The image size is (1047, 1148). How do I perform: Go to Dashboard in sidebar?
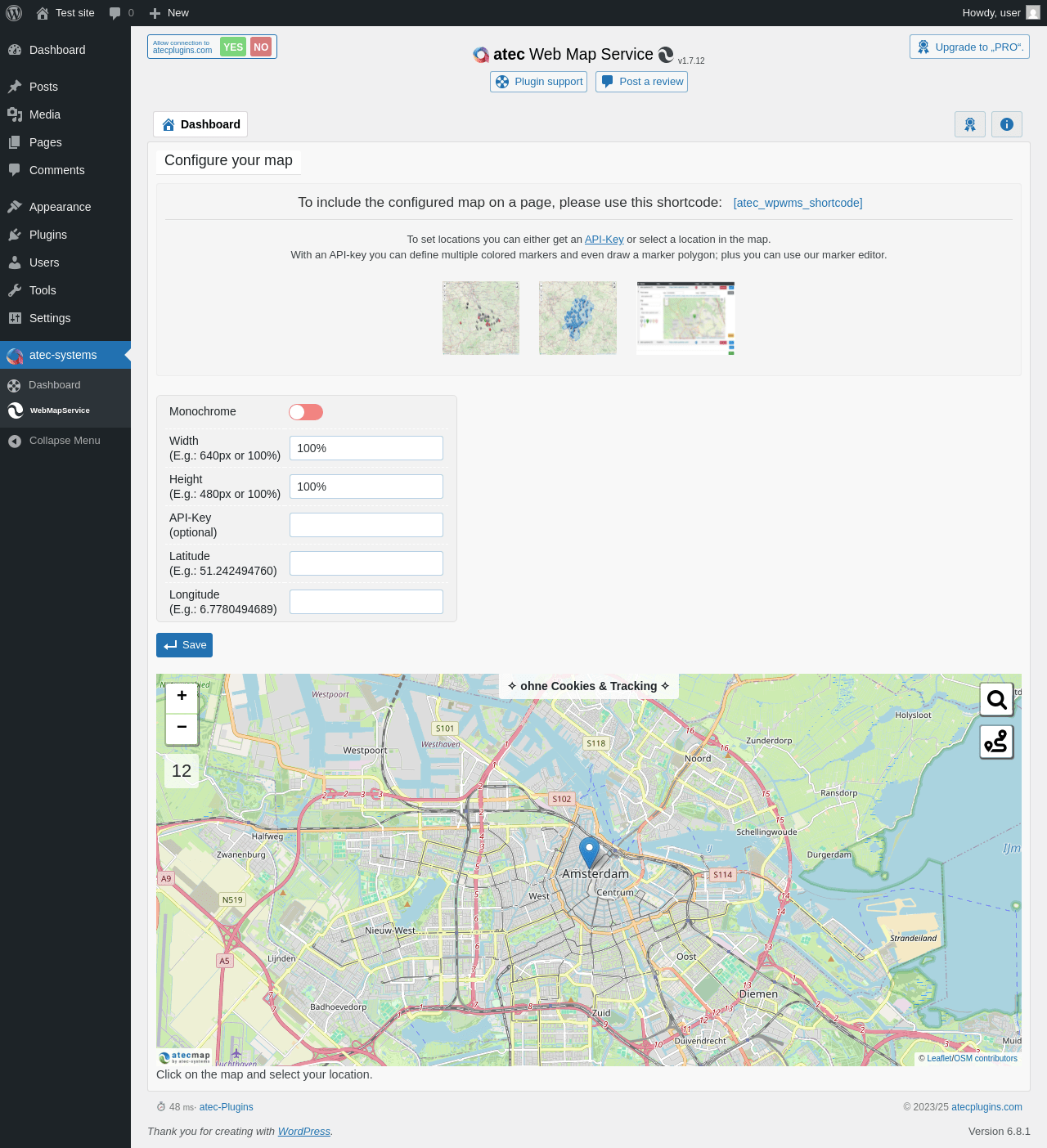(65, 50)
